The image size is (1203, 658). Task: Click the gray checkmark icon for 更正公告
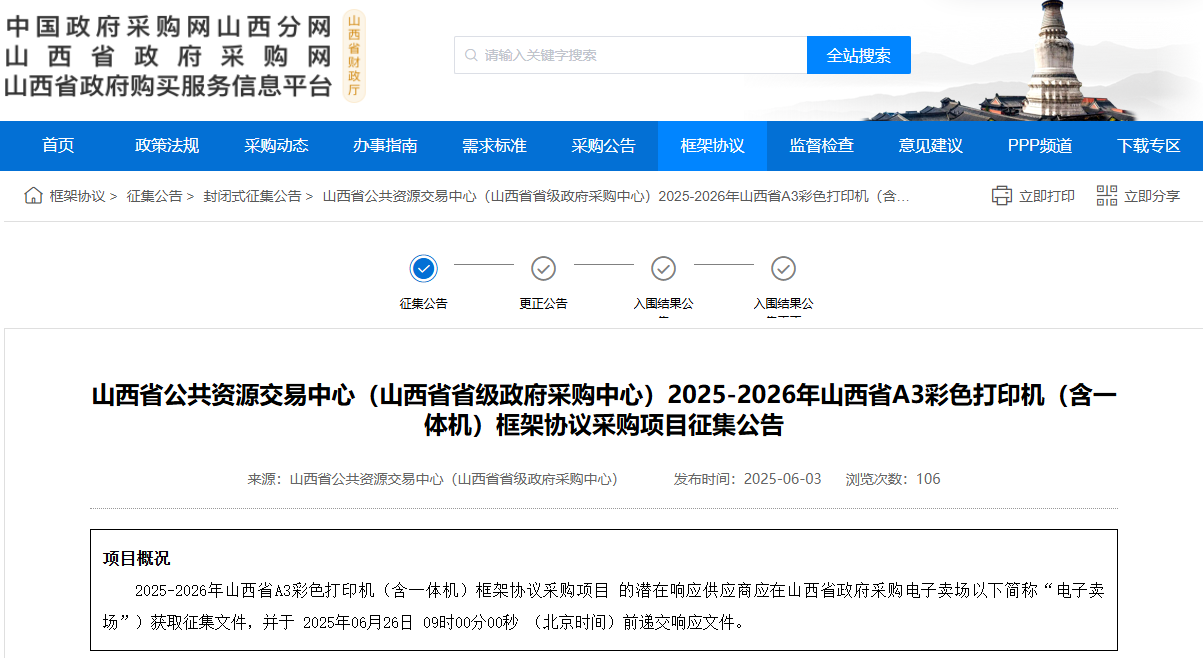coord(543,269)
